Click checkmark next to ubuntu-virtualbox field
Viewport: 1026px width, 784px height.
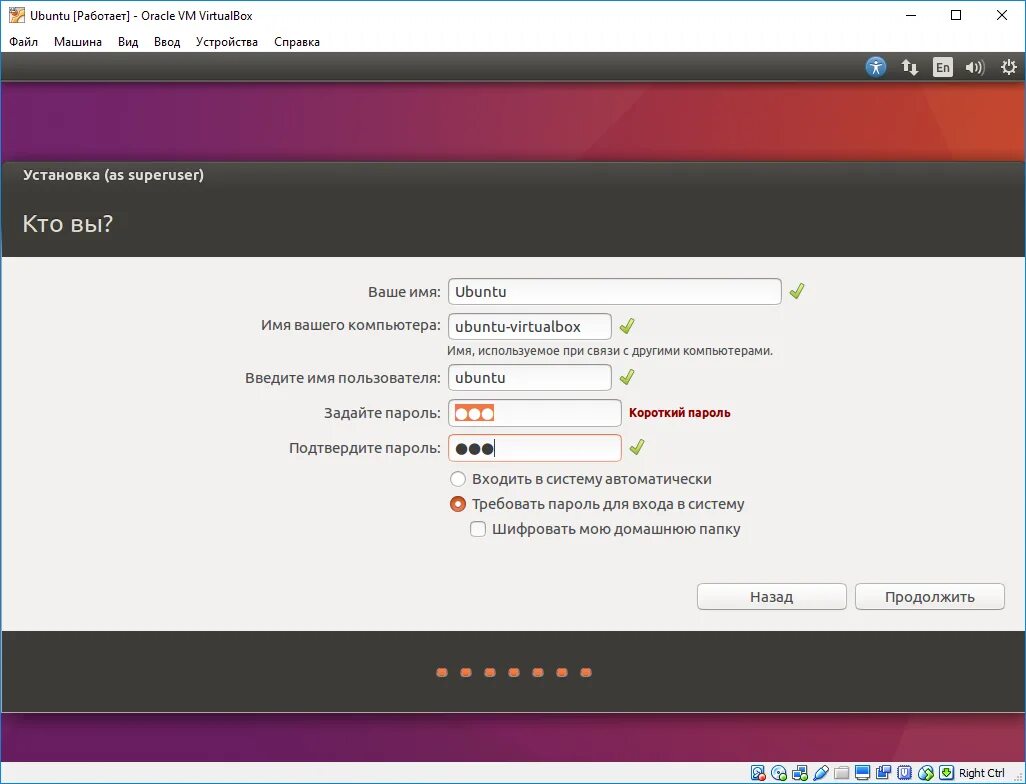coord(627,325)
